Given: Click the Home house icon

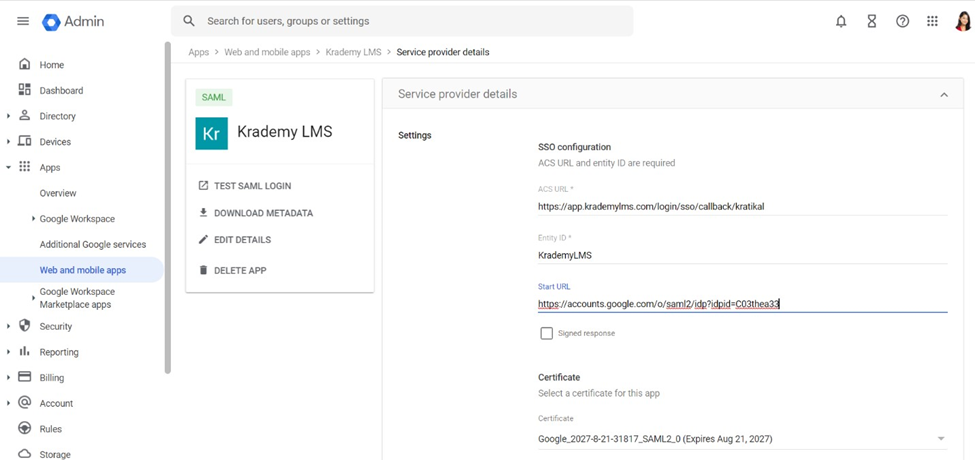Looking at the screenshot, I should (x=25, y=64).
